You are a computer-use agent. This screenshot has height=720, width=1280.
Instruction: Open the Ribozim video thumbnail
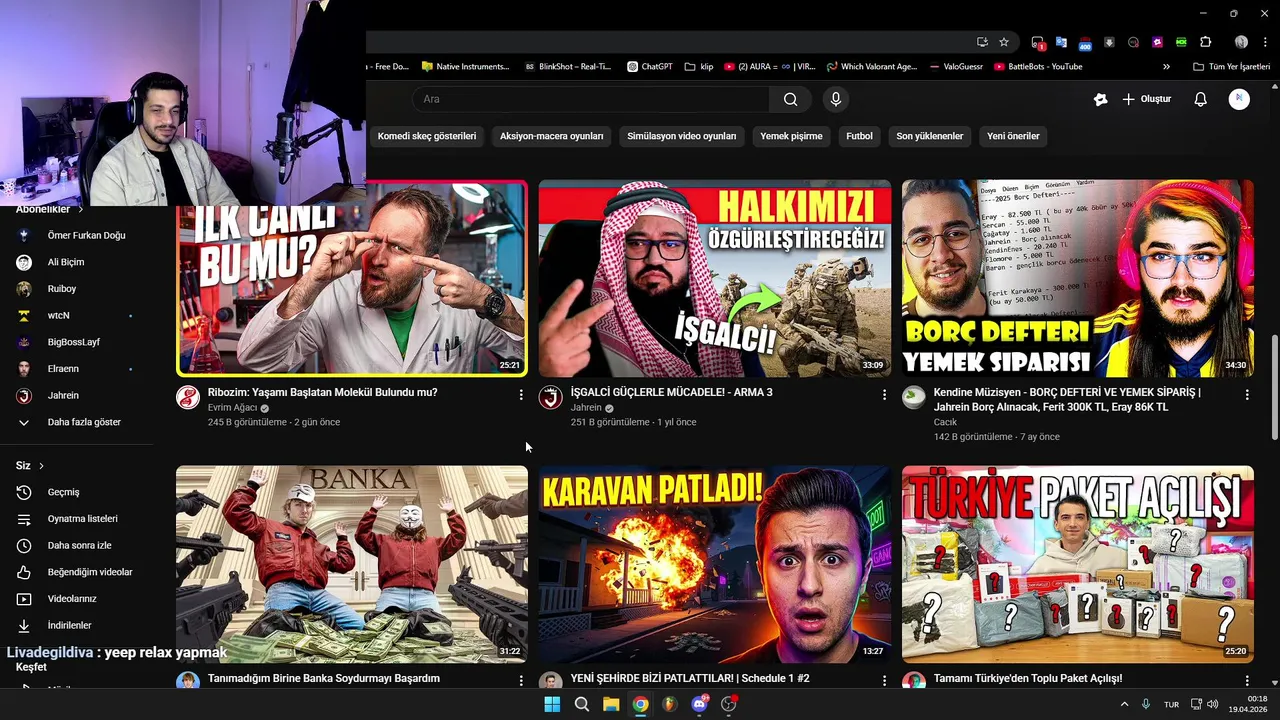coord(352,278)
